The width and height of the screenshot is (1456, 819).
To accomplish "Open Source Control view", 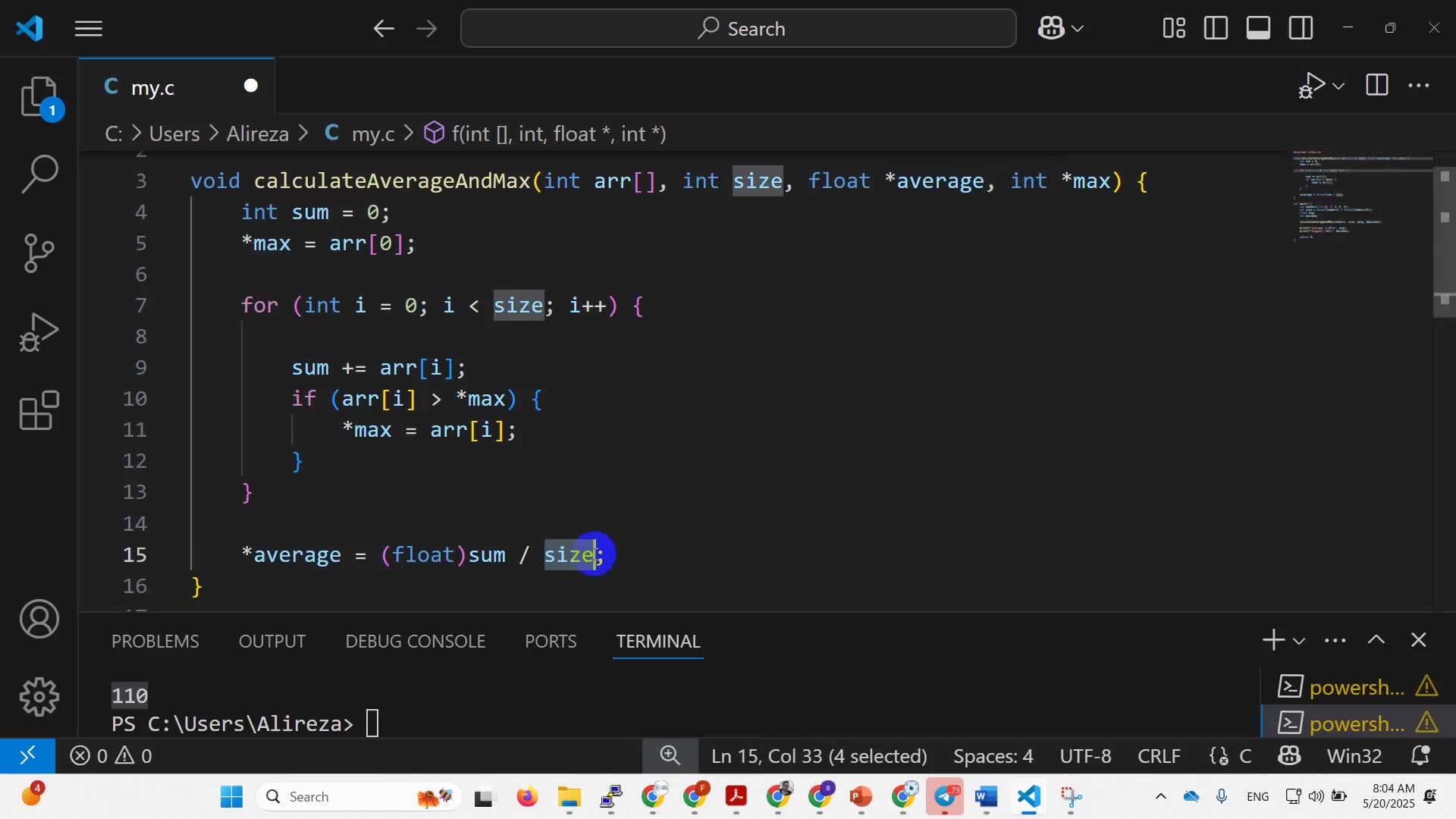I will 39,253.
